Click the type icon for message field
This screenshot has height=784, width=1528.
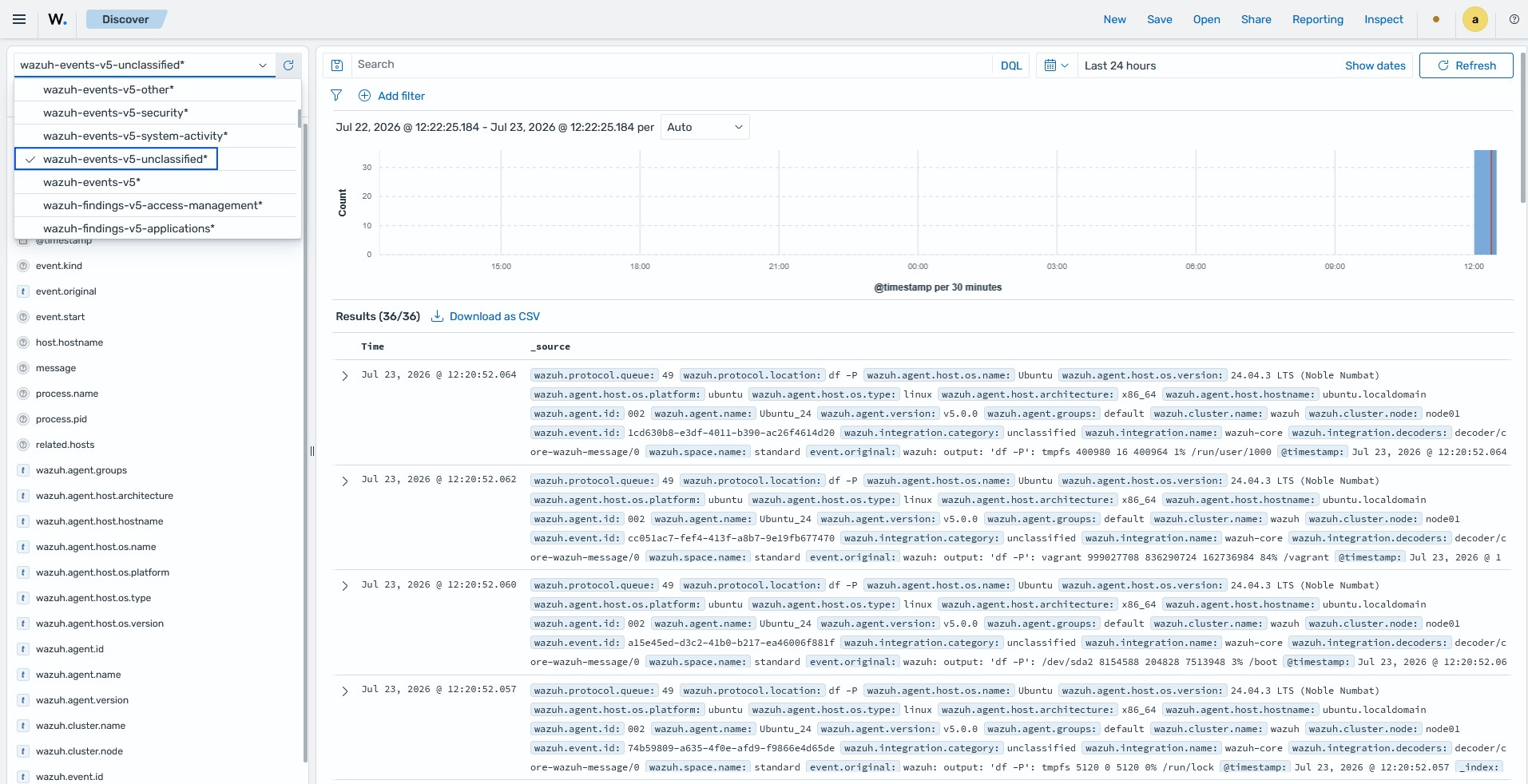coord(23,368)
